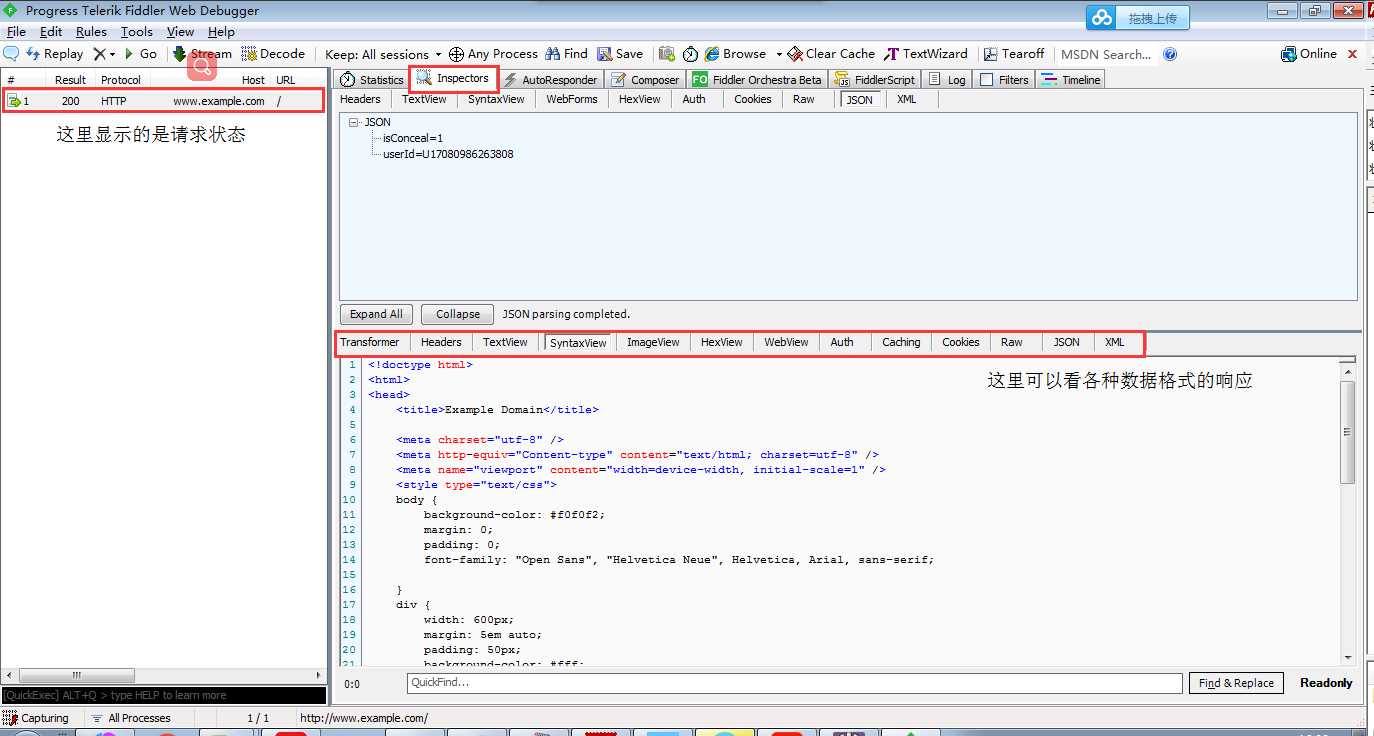Select the userId=U17080986263808 node
This screenshot has height=736, width=1374.
[x=448, y=154]
